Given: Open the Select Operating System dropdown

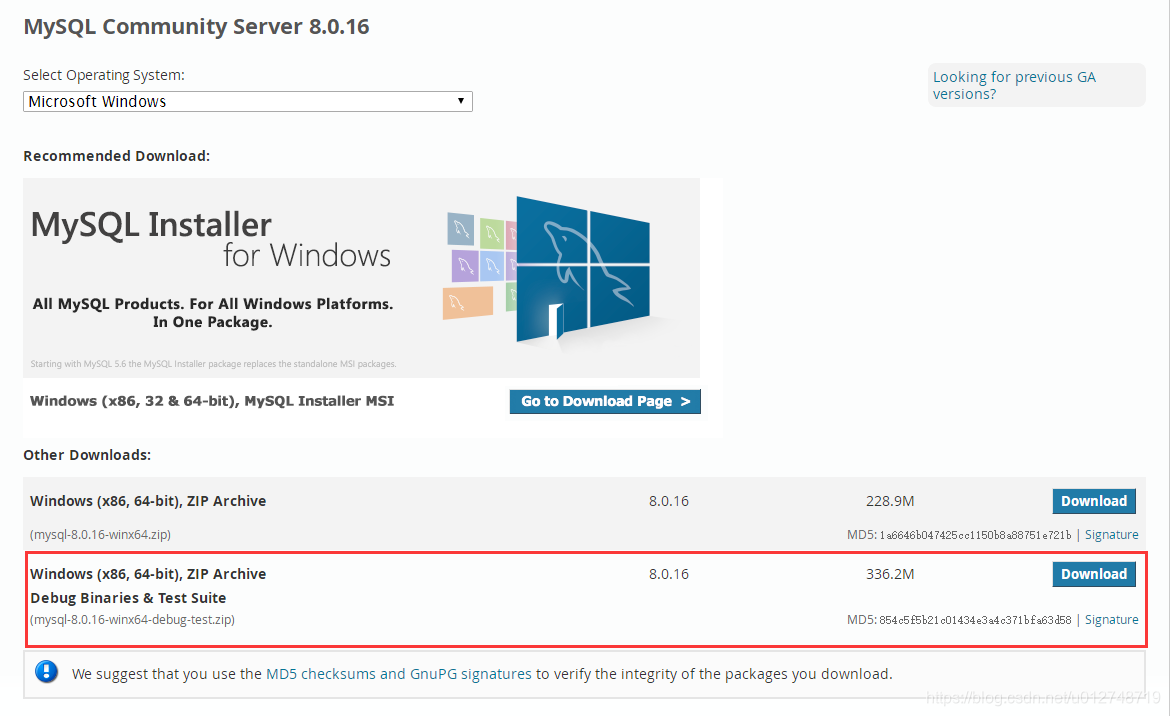Looking at the screenshot, I should 248,101.
